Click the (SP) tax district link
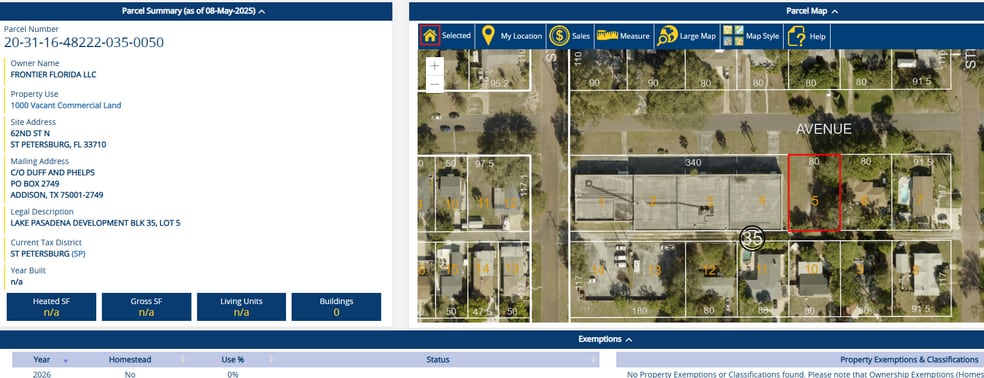The image size is (984, 378). (x=78, y=254)
